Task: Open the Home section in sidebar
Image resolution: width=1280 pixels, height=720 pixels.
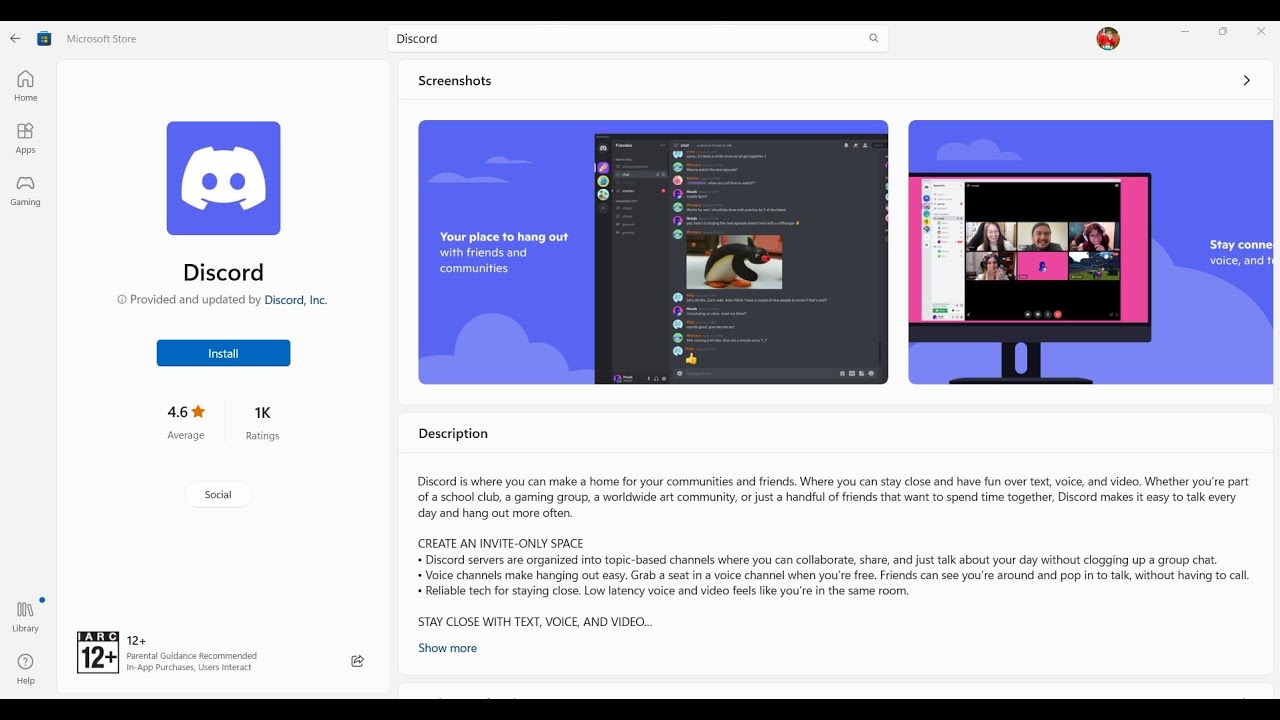Action: tap(25, 86)
